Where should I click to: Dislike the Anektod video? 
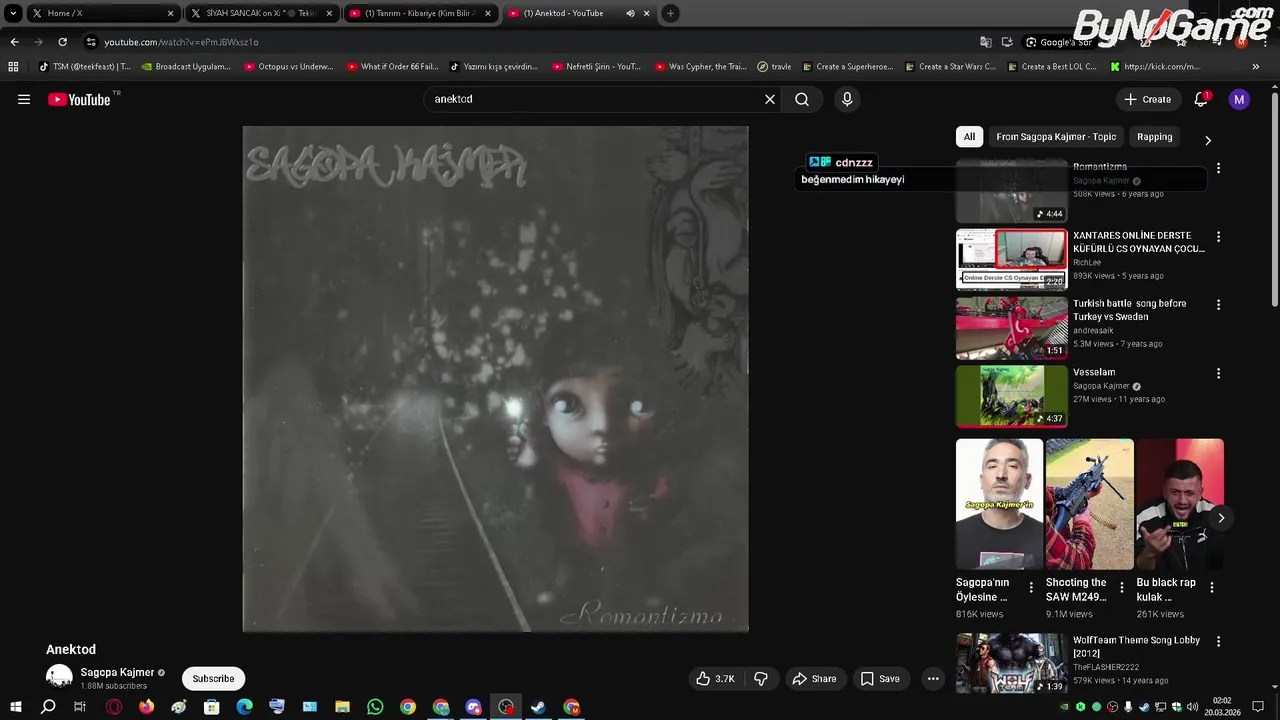(761, 678)
